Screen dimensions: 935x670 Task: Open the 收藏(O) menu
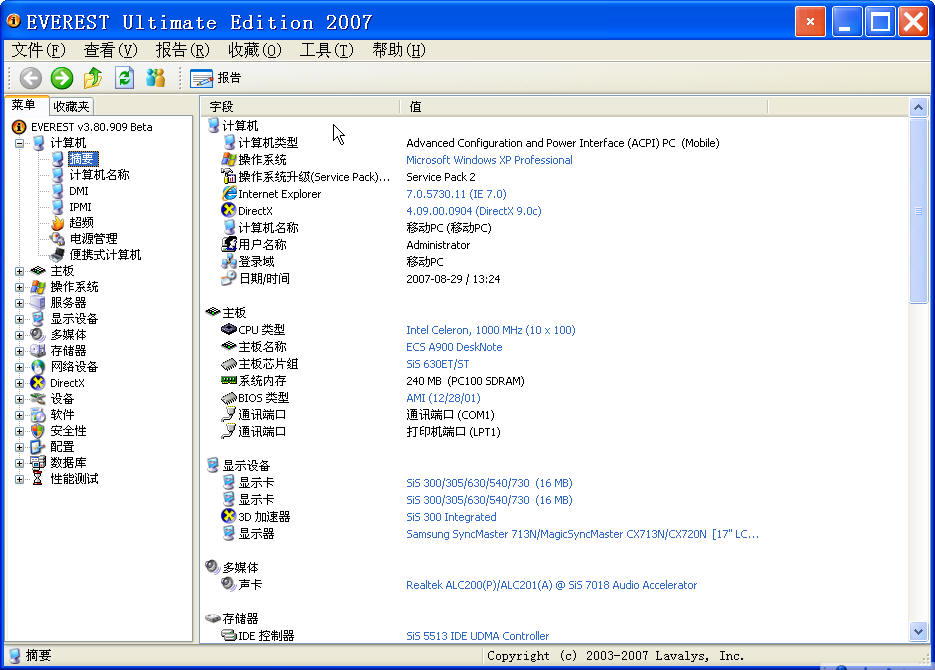pyautogui.click(x=255, y=50)
